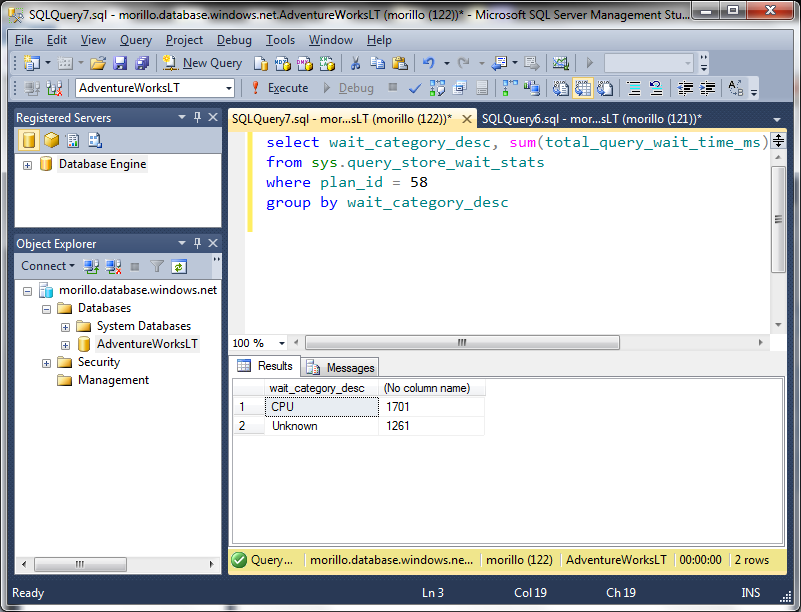Viewport: 801px width, 612px height.
Task: Click Display Estimated Execution Plan icon
Action: (x=437, y=88)
